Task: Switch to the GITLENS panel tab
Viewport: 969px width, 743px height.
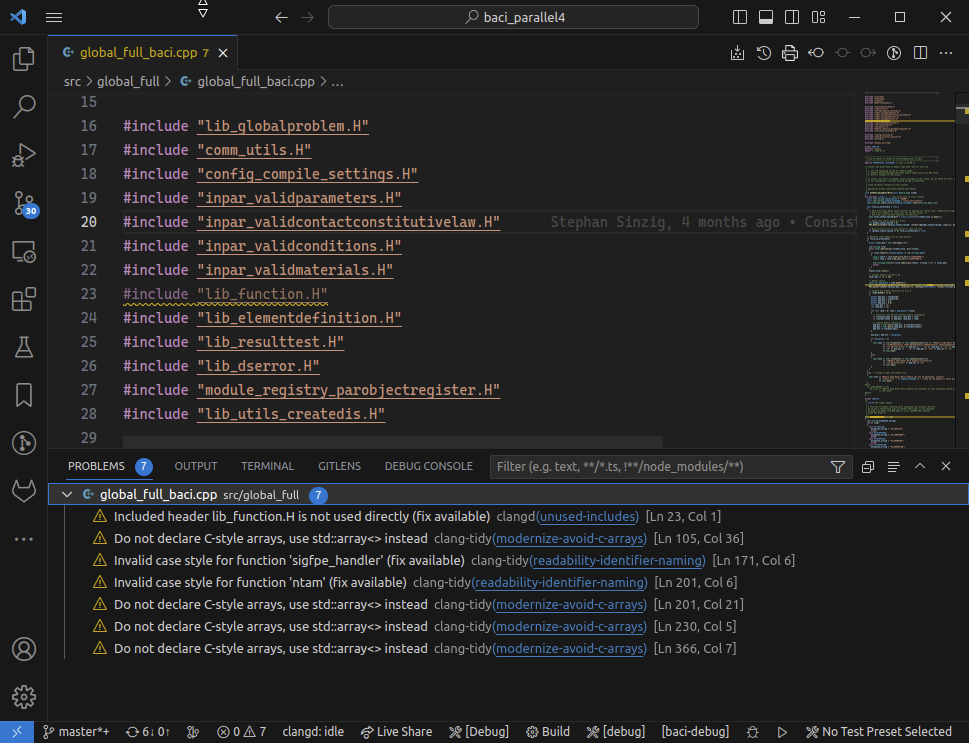Action: pyautogui.click(x=339, y=466)
